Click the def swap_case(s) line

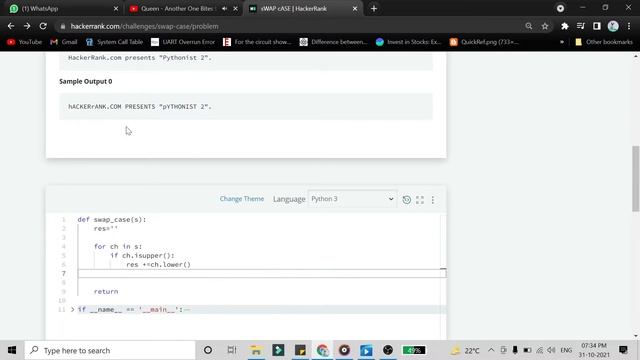[111, 220]
